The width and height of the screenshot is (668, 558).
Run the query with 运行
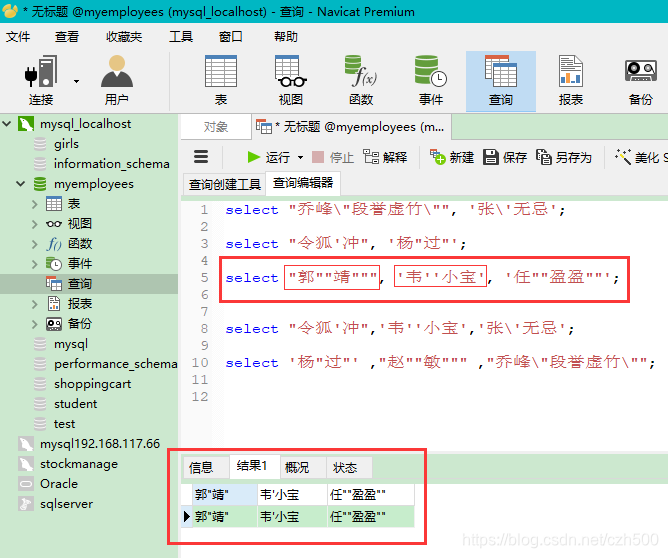coord(269,158)
